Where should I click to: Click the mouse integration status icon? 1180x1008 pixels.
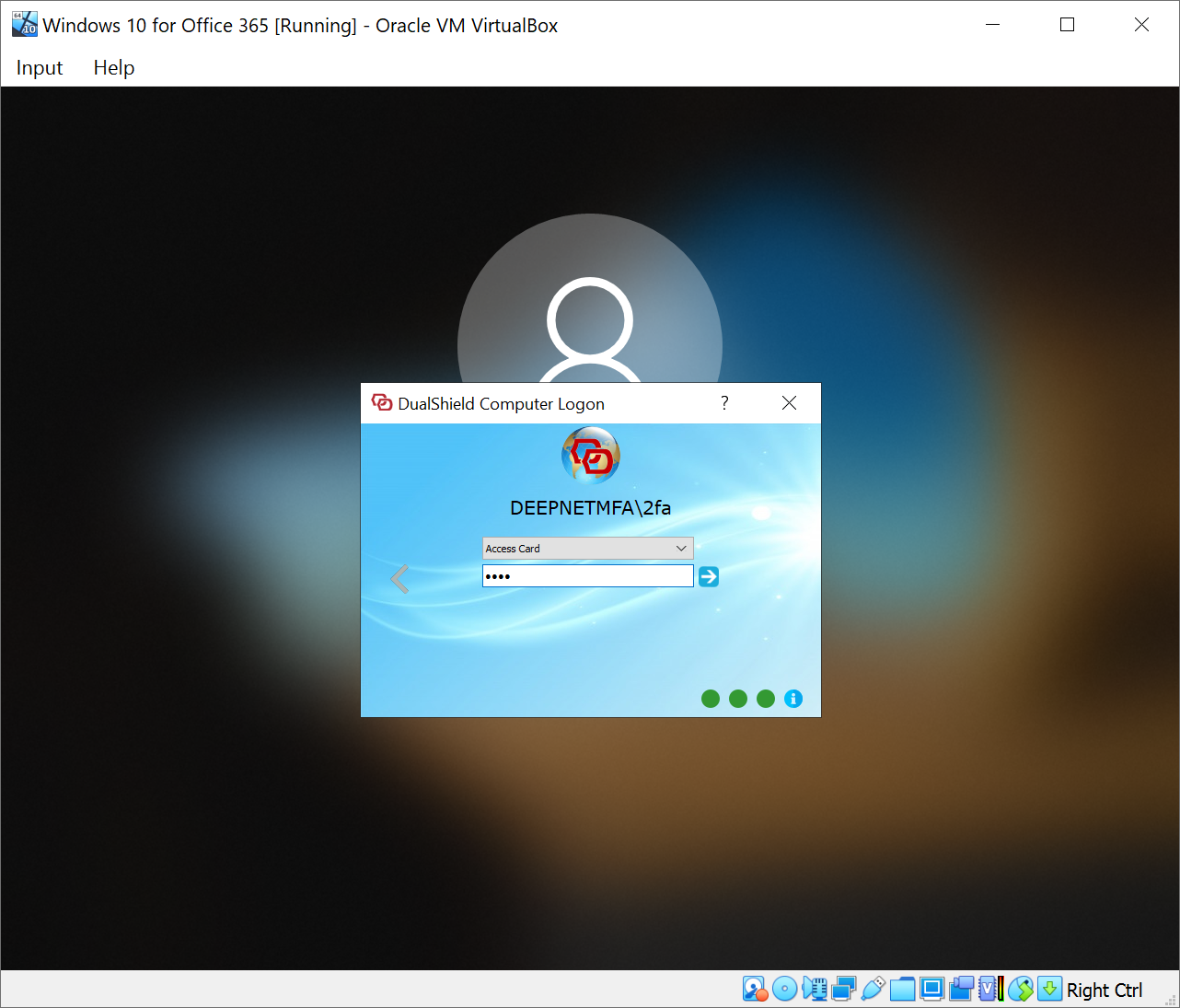tap(1020, 990)
